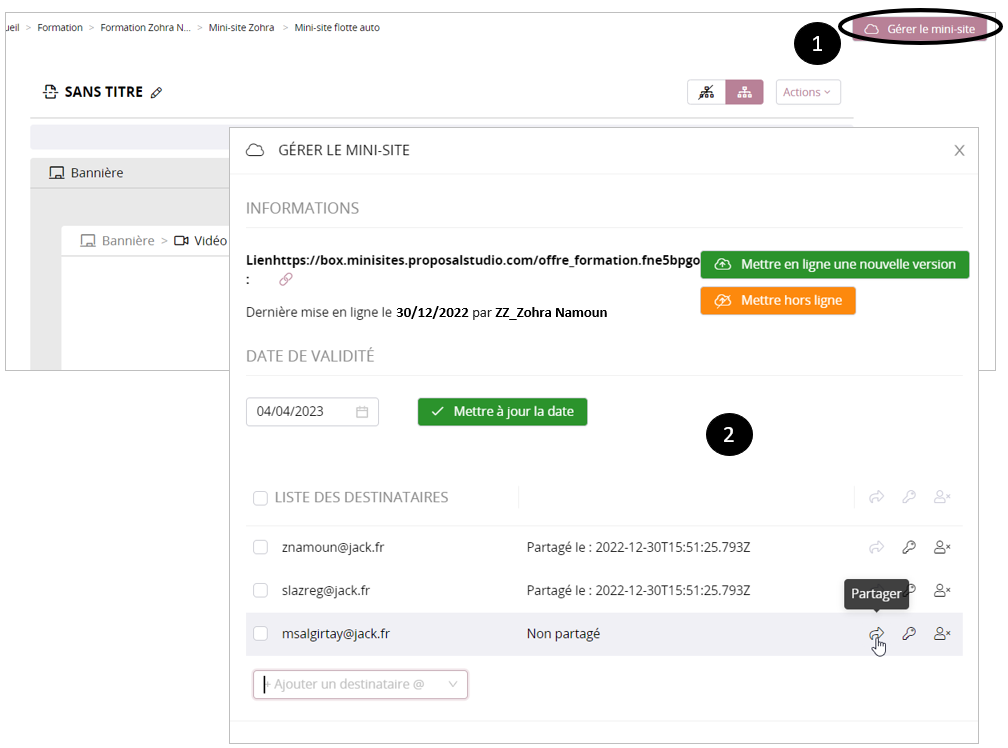Screen dimensions: 1008x748
Task: Select all via the LISTE DES DESTINATAIRES checkbox
Action: click(260, 498)
